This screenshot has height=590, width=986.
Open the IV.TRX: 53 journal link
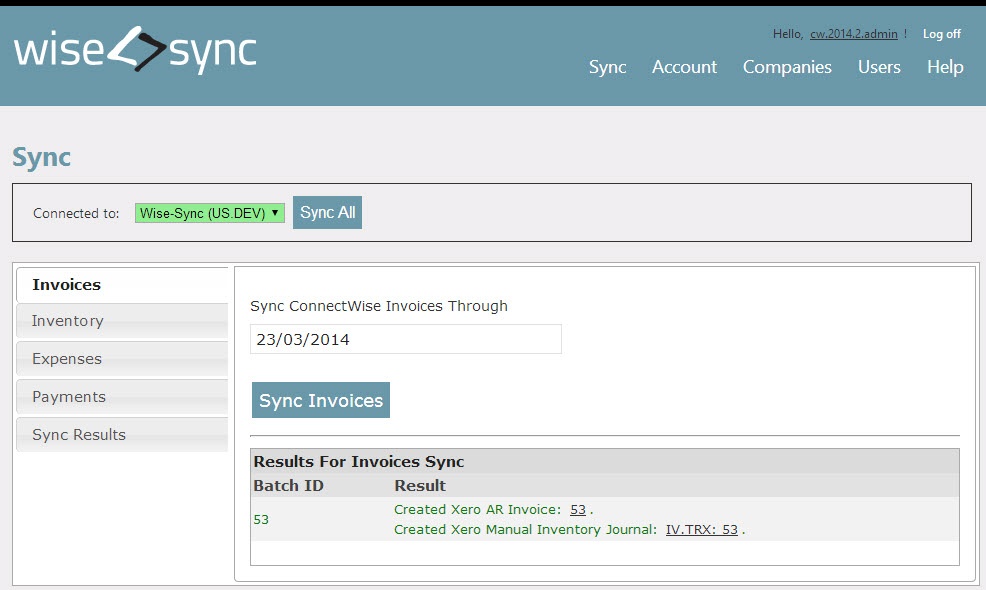coord(702,530)
